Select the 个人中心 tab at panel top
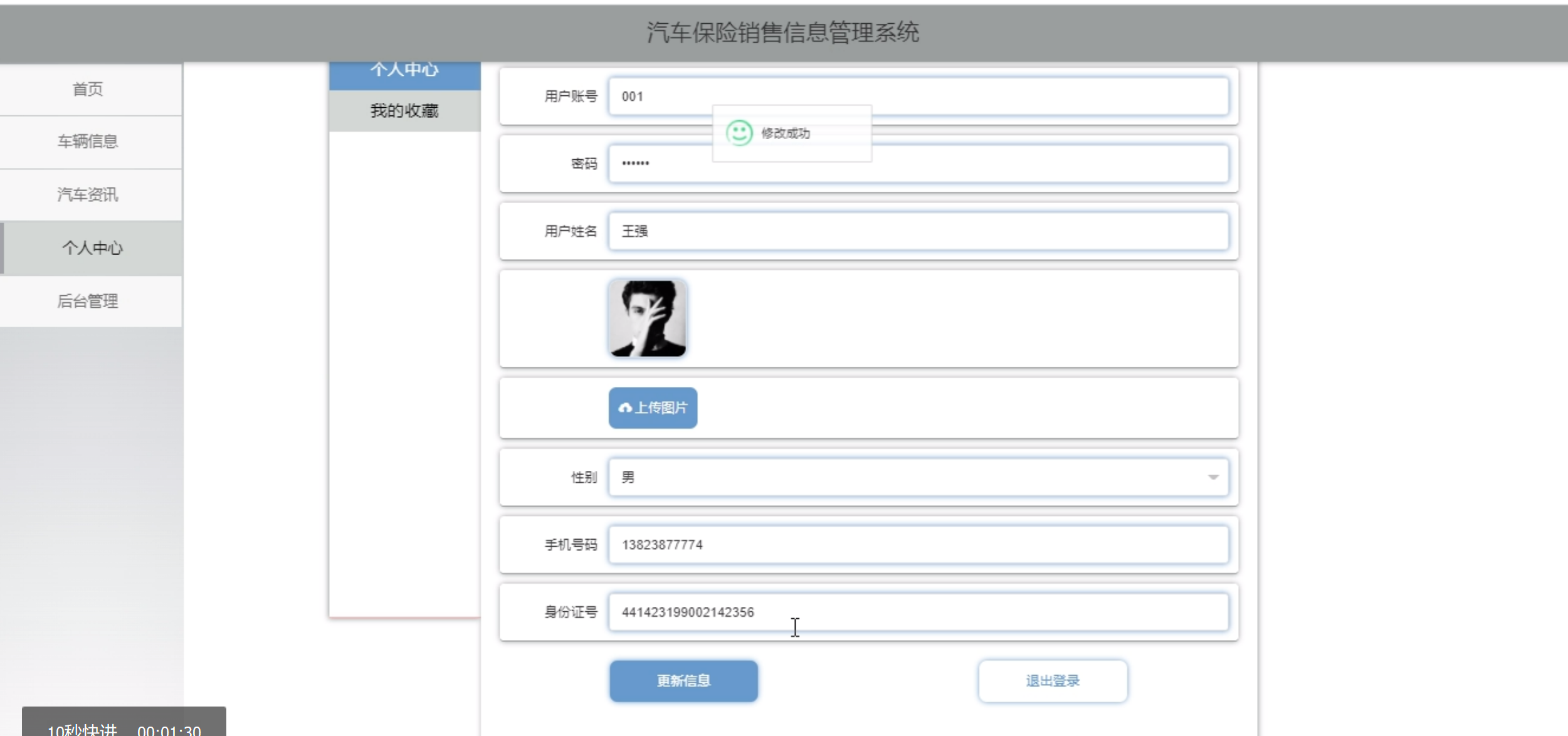Screen dimensions: 1568x736 404,69
